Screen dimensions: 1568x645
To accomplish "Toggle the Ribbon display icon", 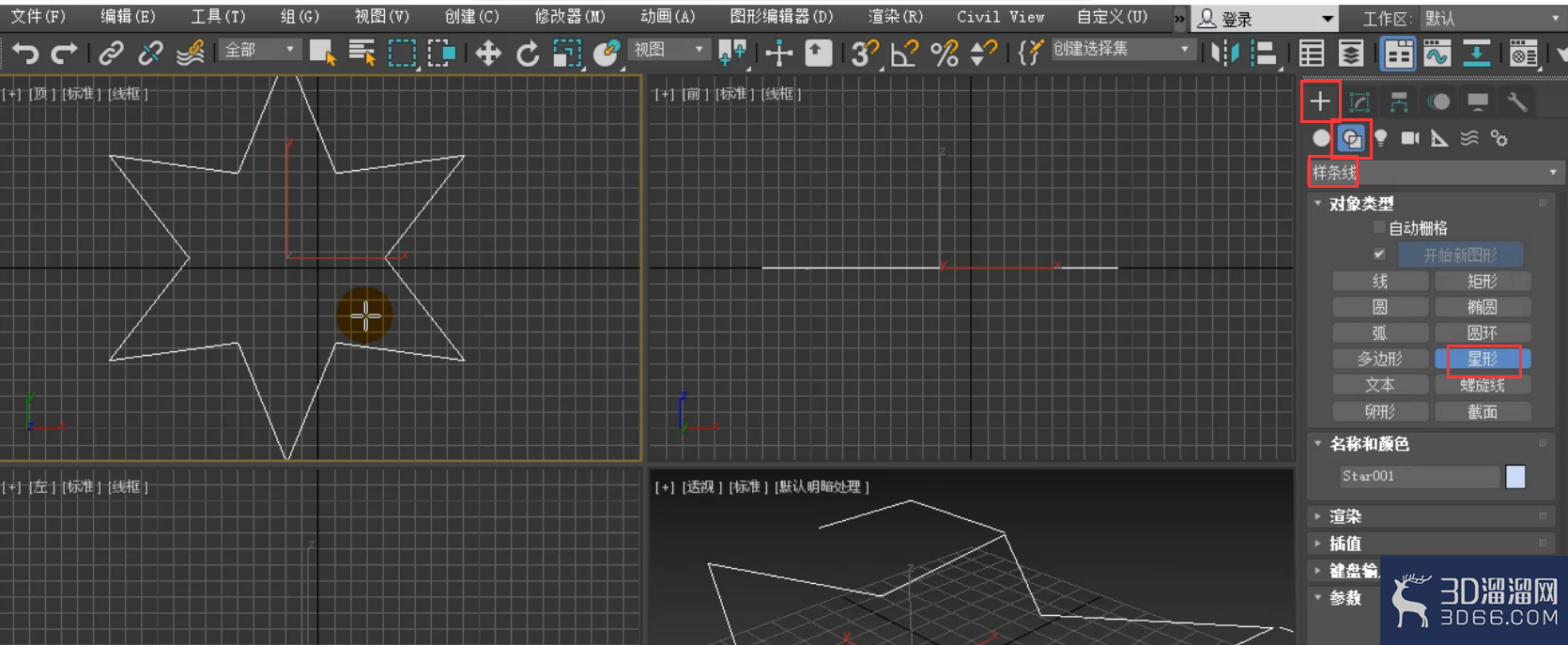I will point(1398,54).
